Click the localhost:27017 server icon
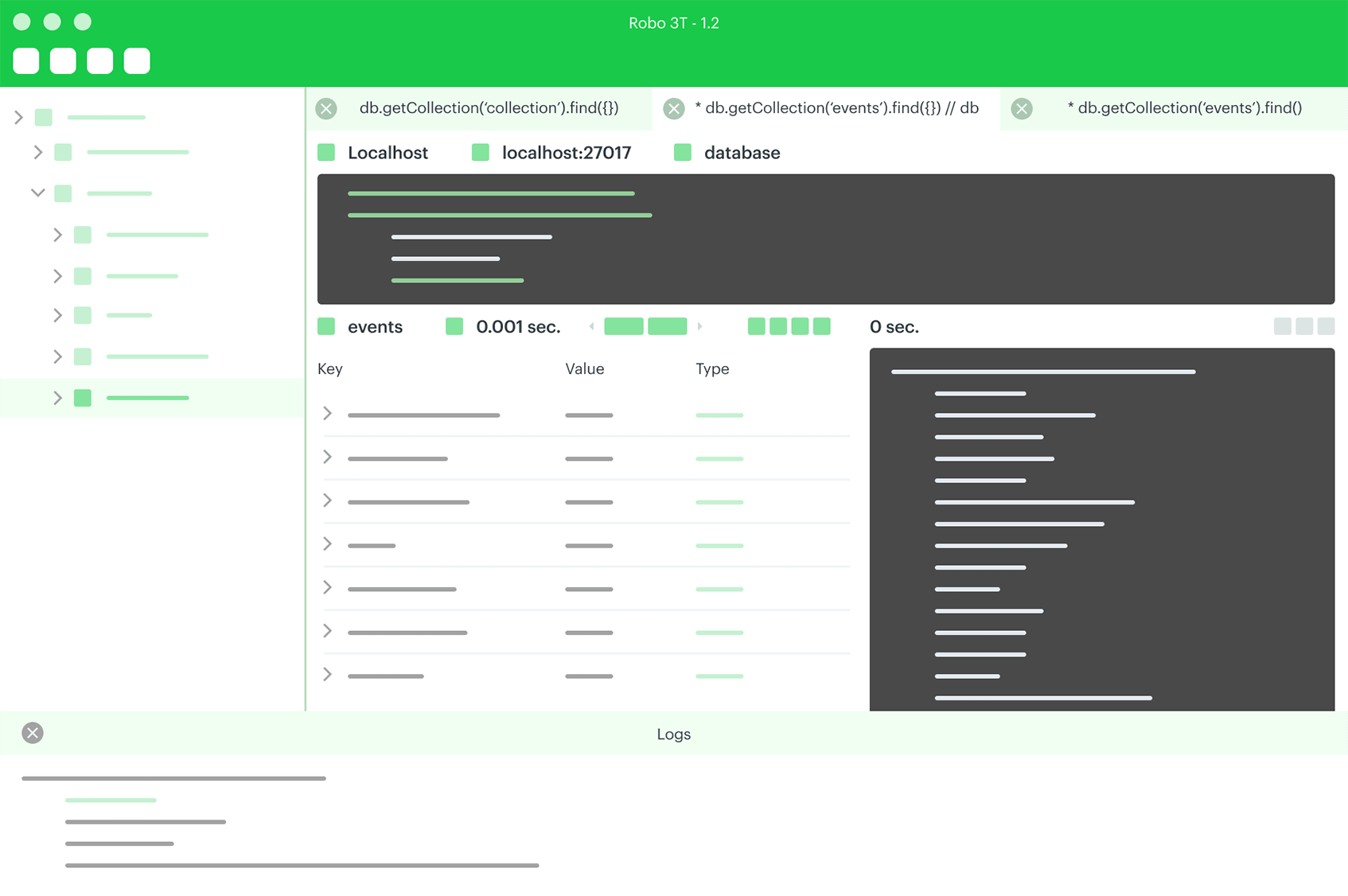The image size is (1348, 896). 481,152
